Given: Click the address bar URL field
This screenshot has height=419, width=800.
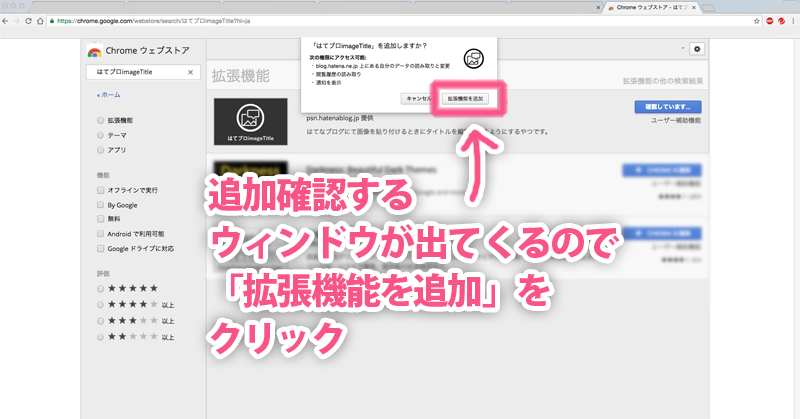Looking at the screenshot, I should click(x=398, y=21).
